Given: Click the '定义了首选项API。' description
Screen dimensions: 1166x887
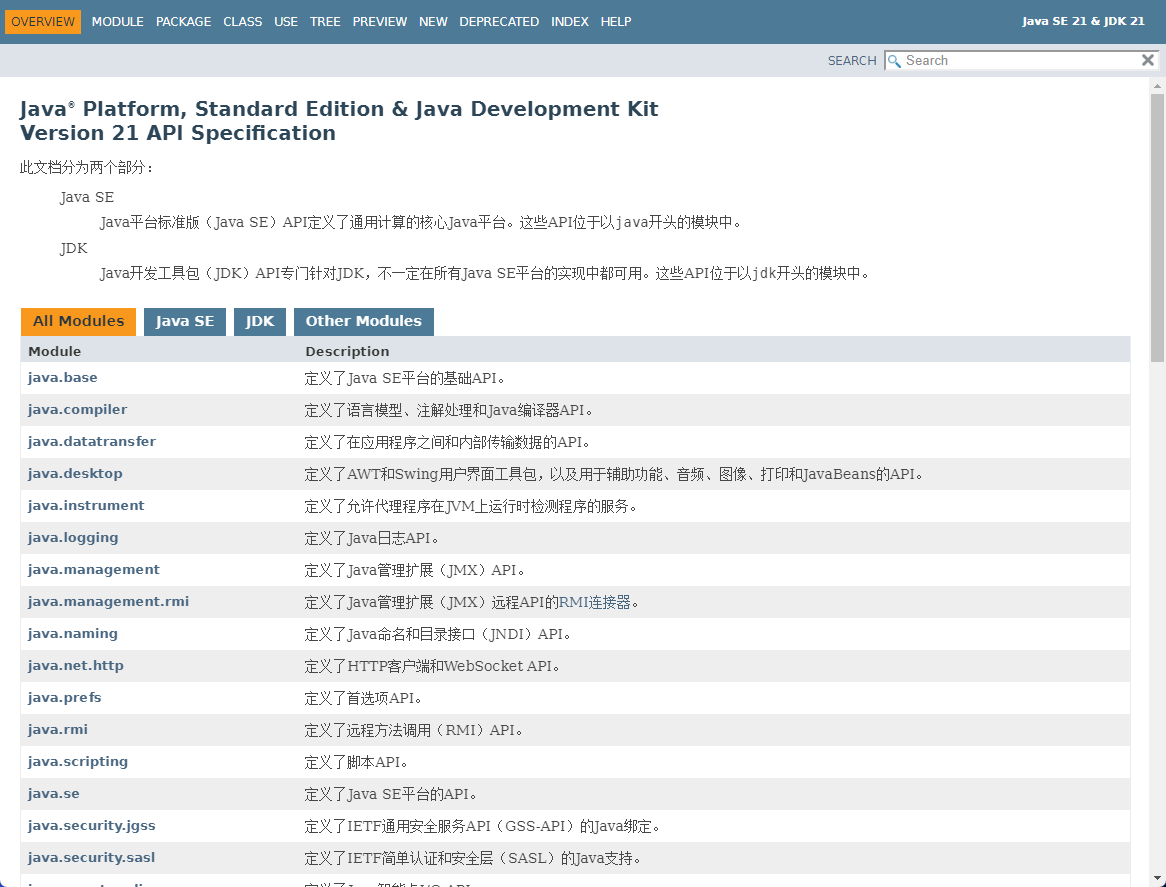Looking at the screenshot, I should (364, 698).
